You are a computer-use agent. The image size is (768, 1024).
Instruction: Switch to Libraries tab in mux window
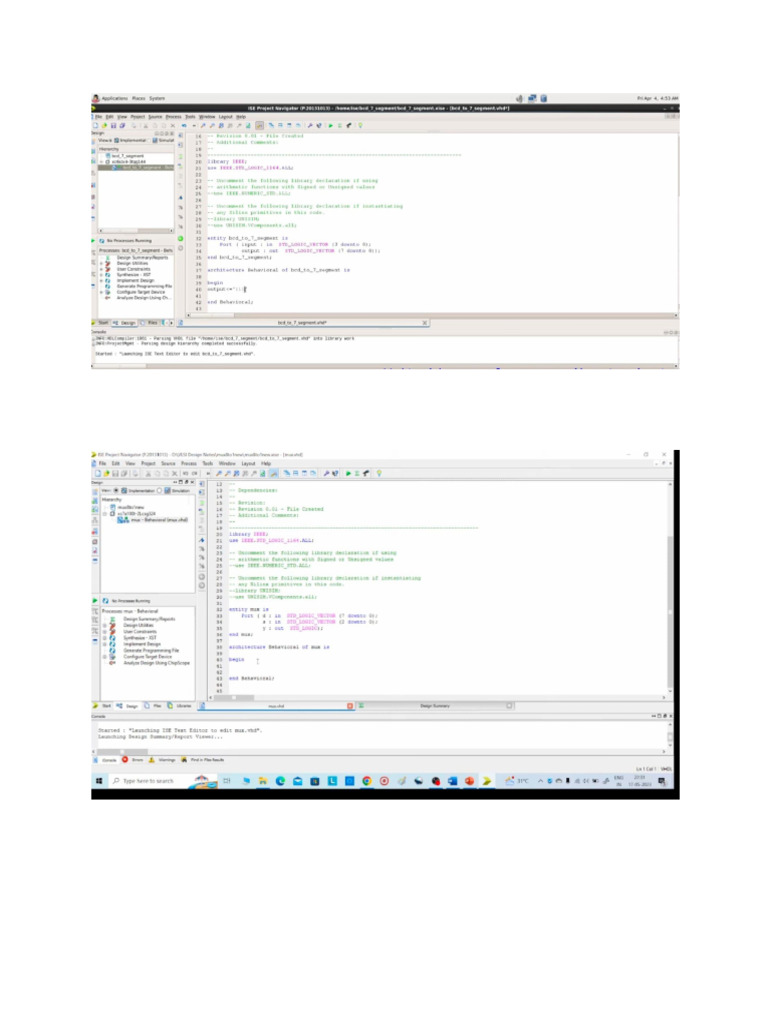click(x=180, y=706)
